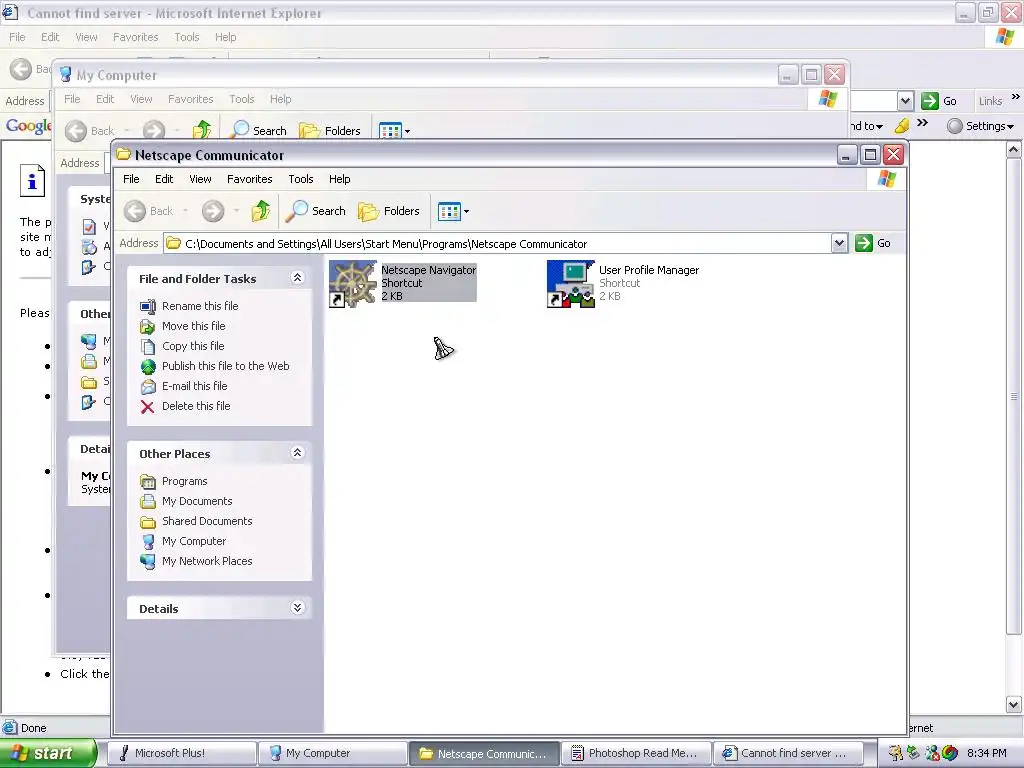The width and height of the screenshot is (1024, 768).
Task: Click Search in My Computer window toolbar
Action: coord(259,131)
